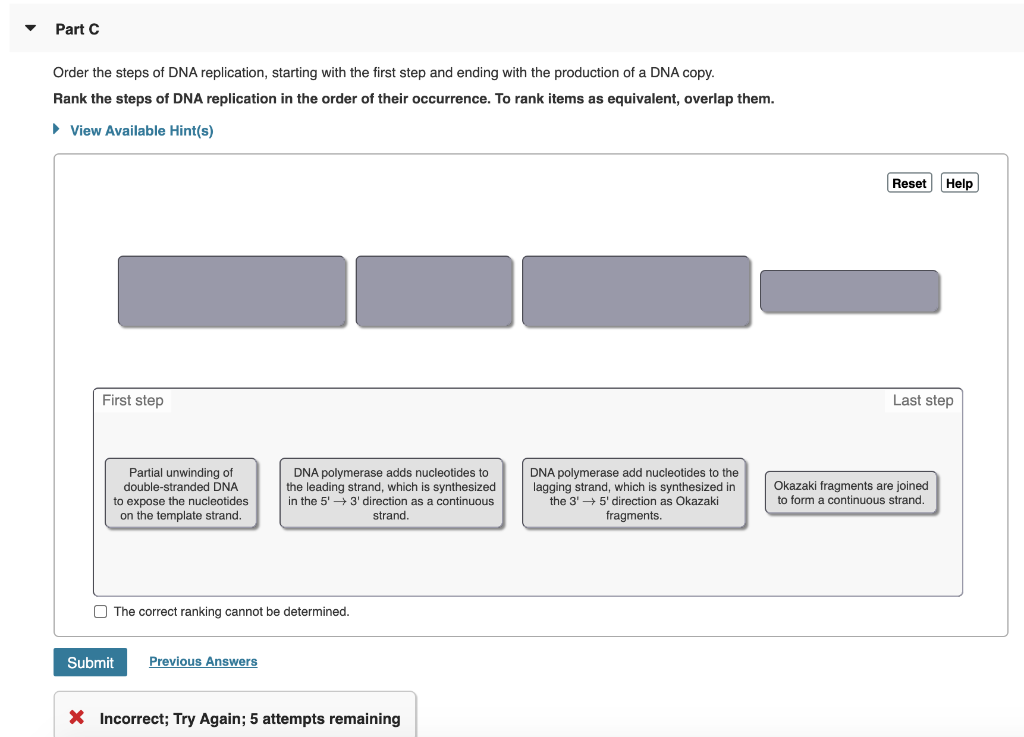Viewport: 1024px width, 737px height.
Task: Click the red X incorrect icon
Action: (76, 717)
